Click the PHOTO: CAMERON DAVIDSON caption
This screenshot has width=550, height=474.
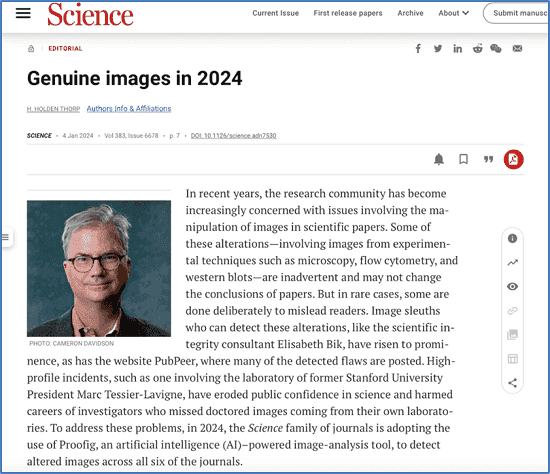[x=72, y=343]
